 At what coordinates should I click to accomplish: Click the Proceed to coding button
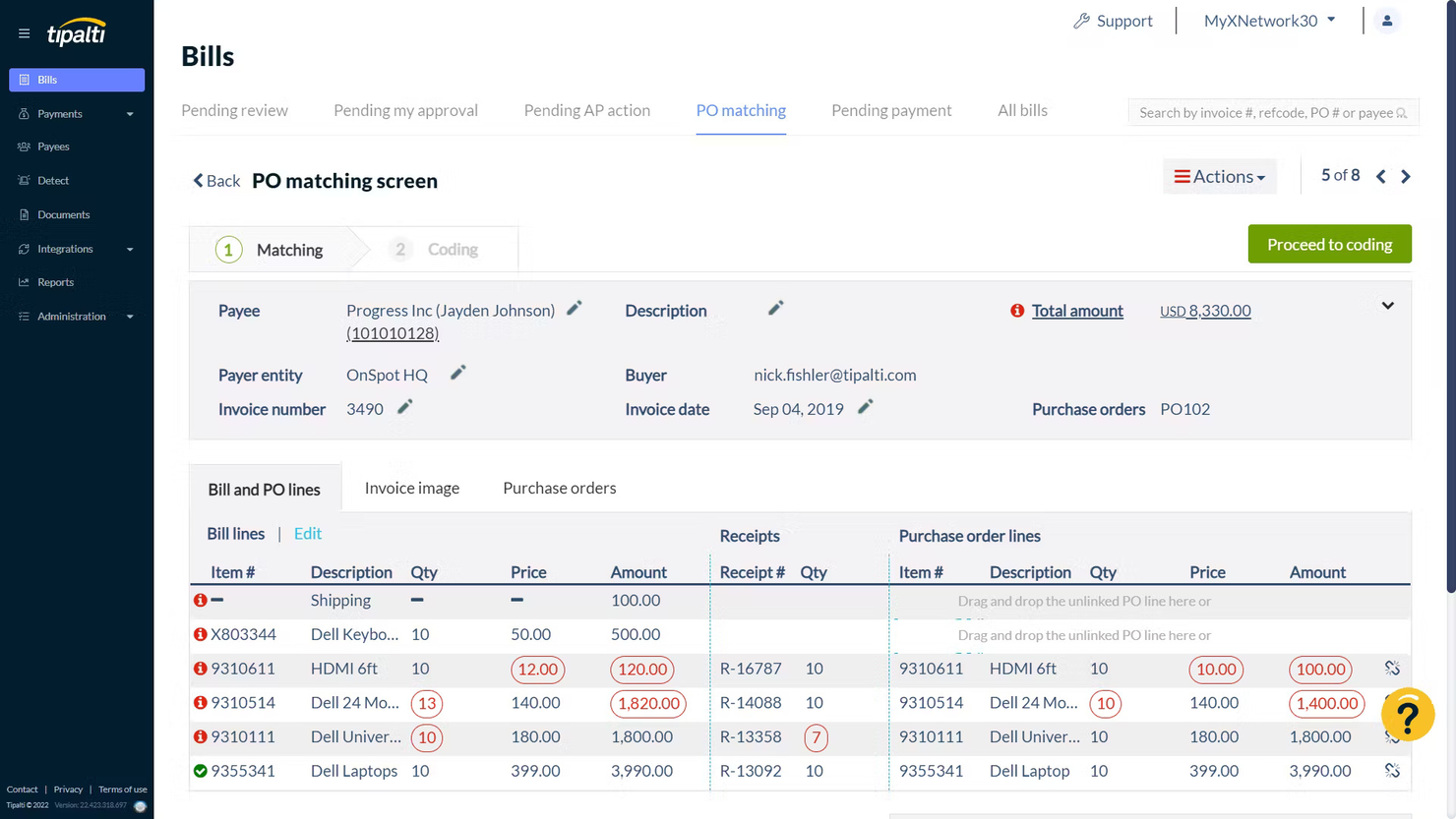[x=1329, y=244]
